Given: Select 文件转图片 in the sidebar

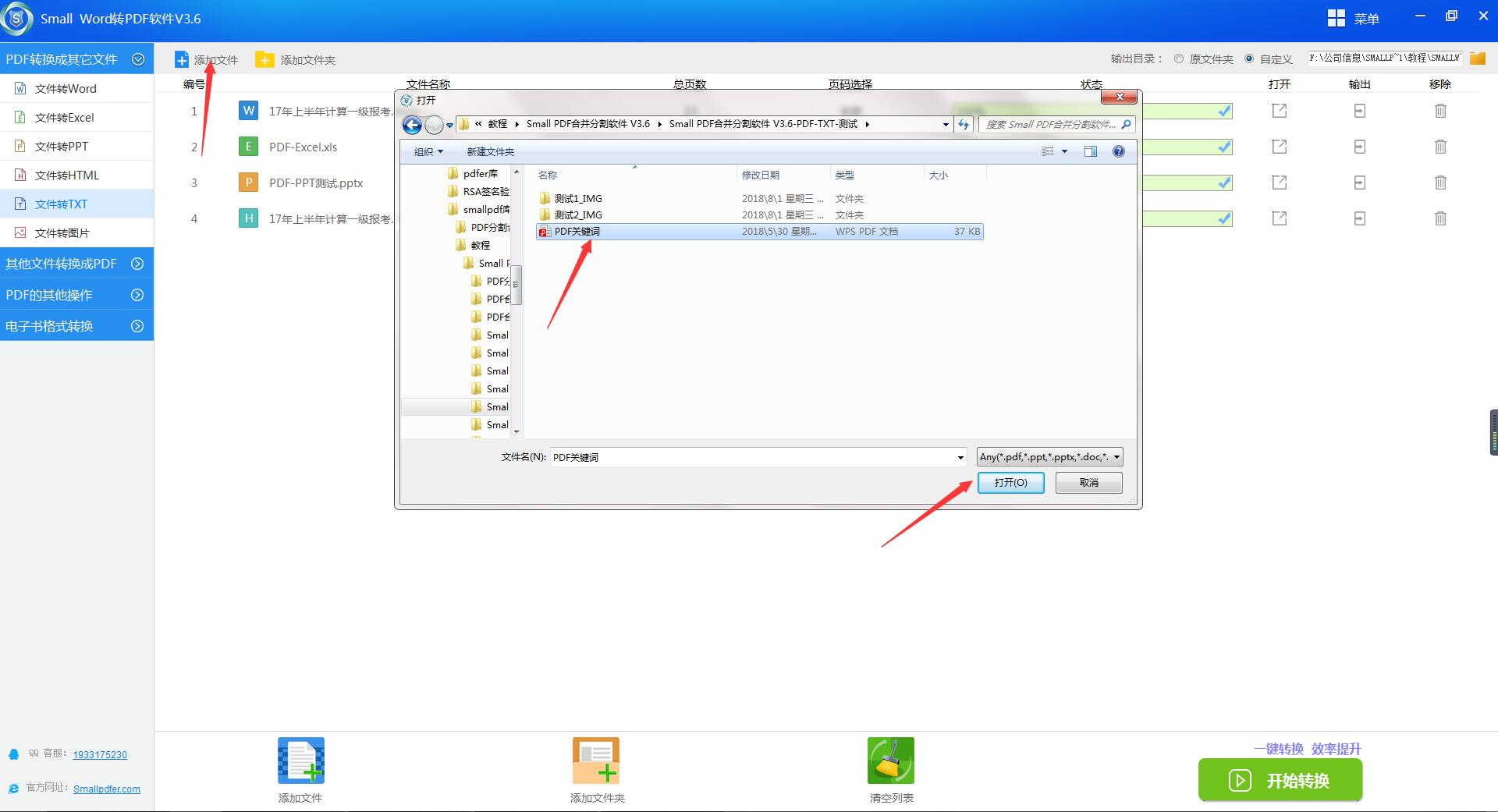Looking at the screenshot, I should coord(76,233).
